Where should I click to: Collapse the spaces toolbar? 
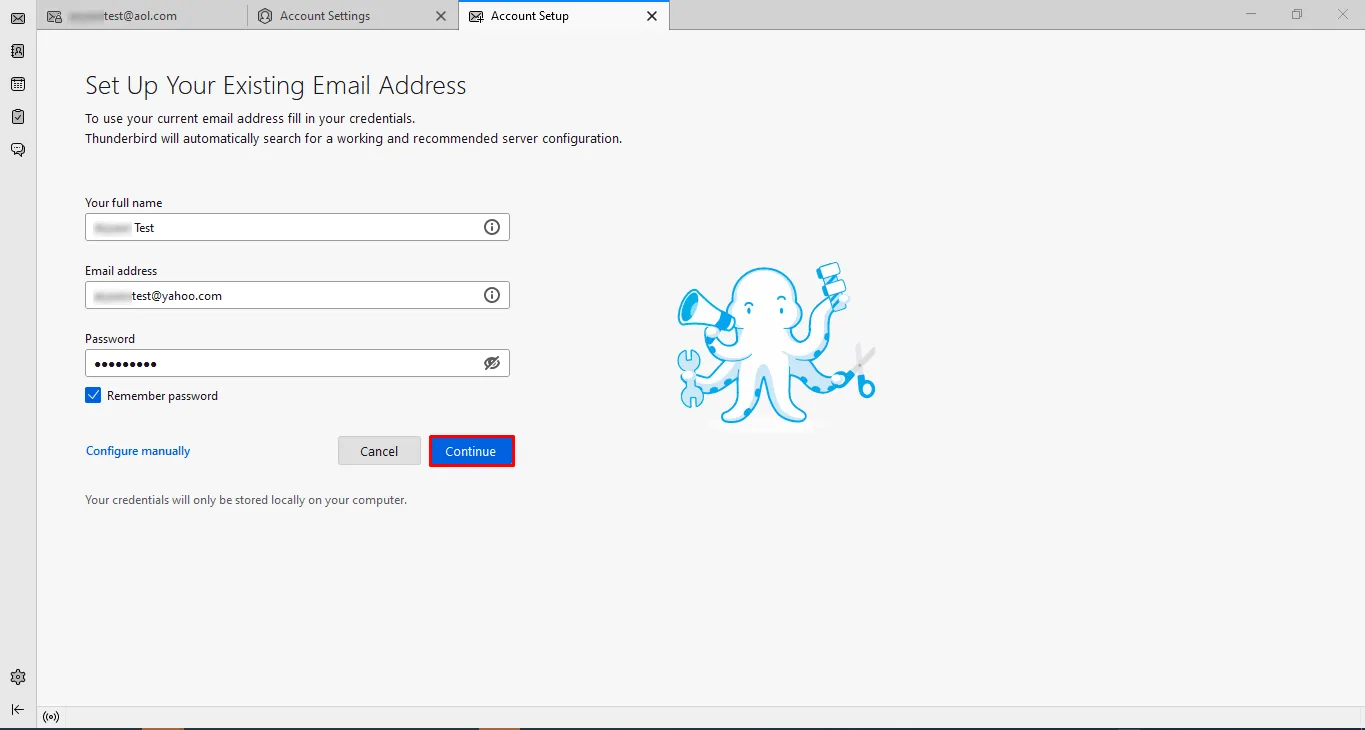tap(17, 709)
